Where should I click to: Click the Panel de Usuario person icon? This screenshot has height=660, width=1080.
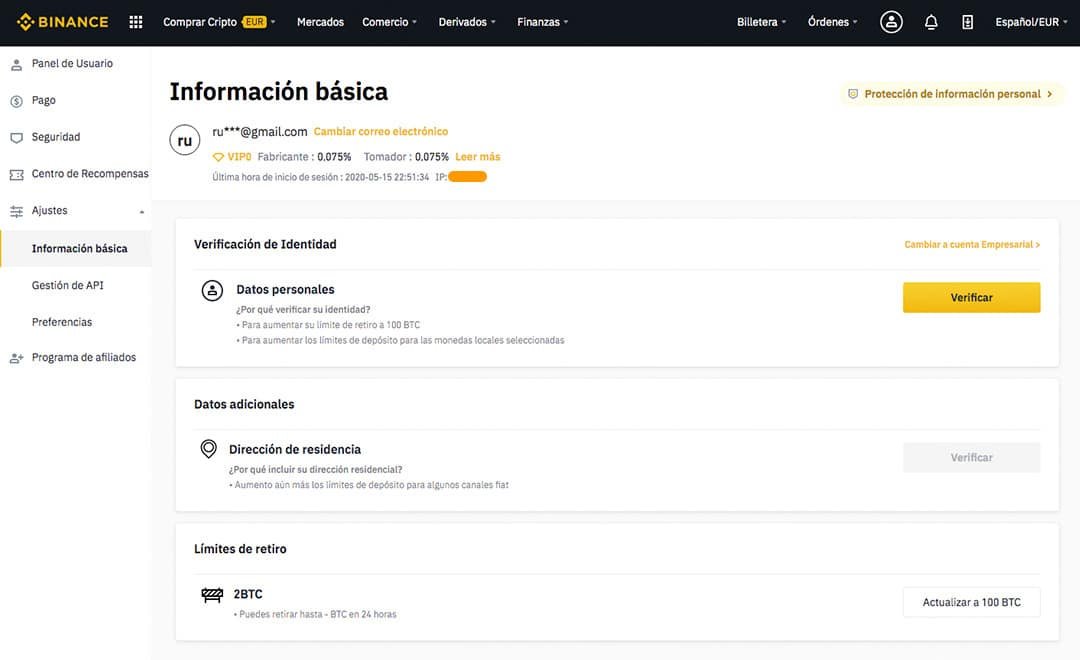17,65
